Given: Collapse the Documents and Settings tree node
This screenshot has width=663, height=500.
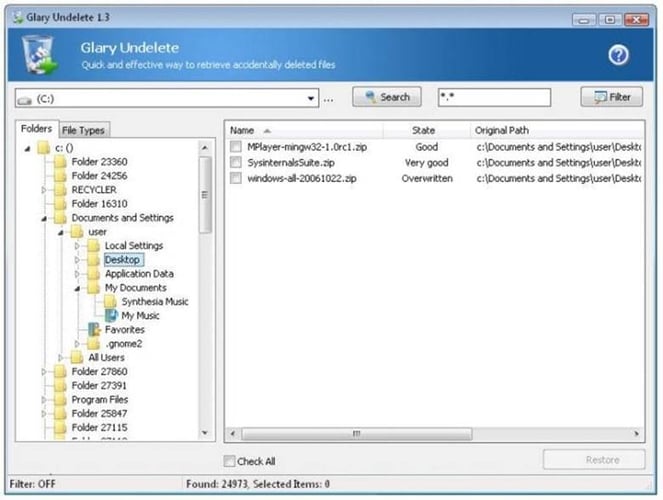Looking at the screenshot, I should pos(44,218).
